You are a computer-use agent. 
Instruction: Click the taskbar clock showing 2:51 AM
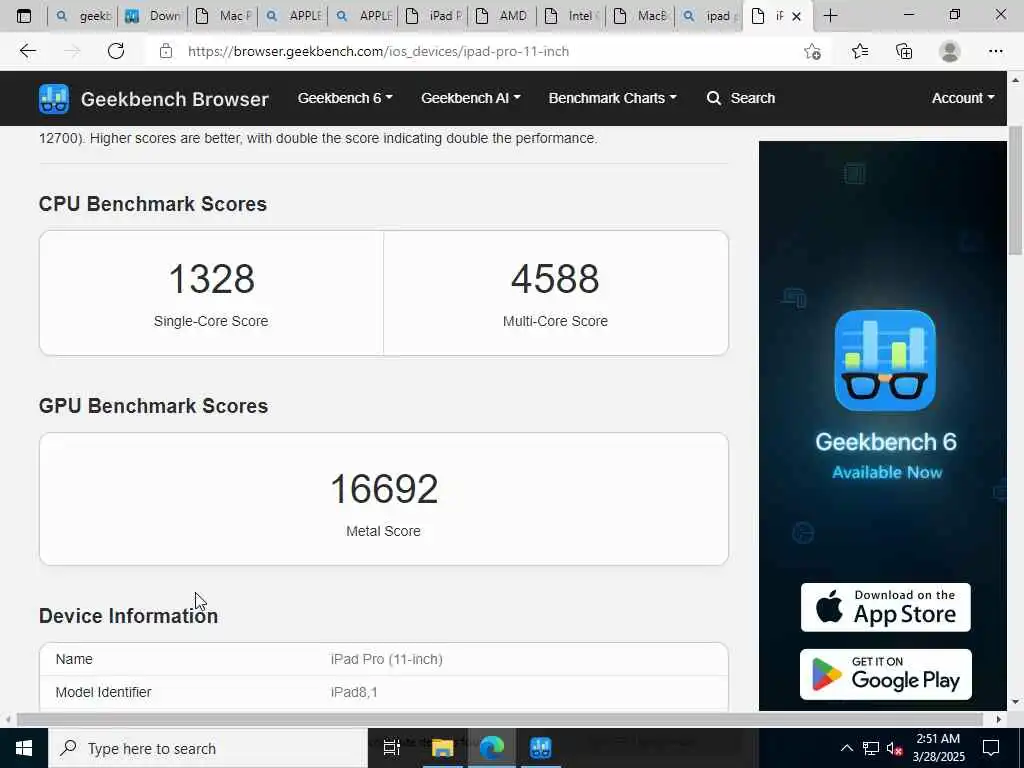(938, 748)
